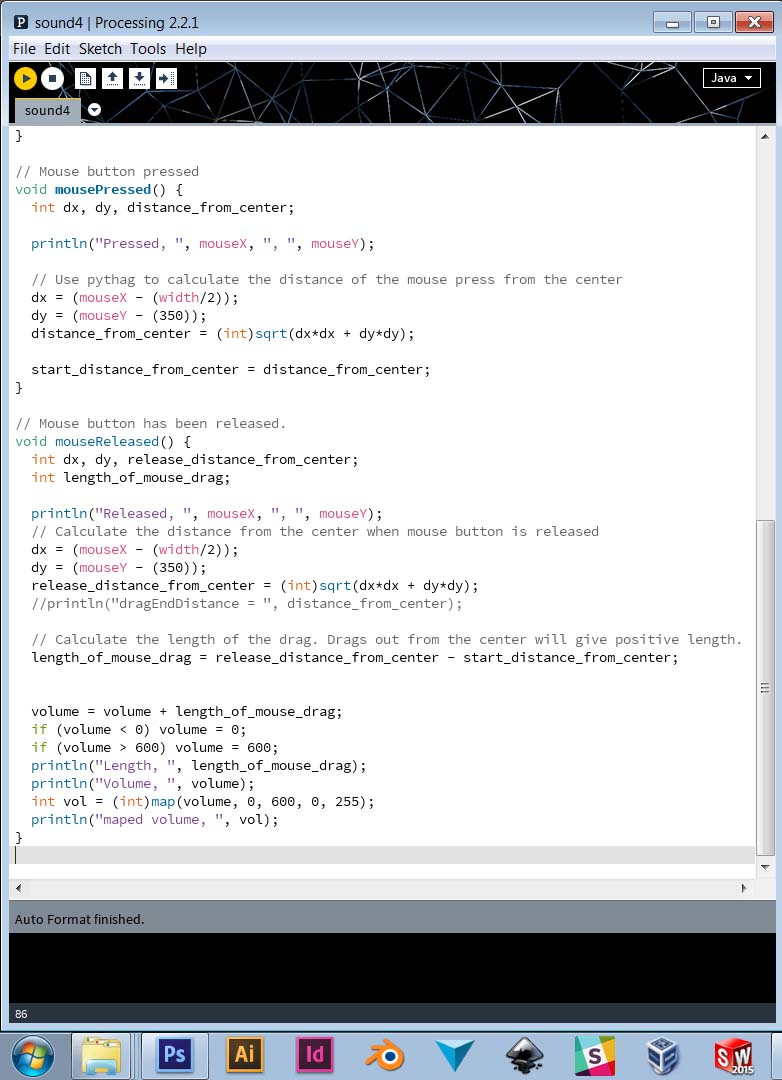Open the Tools menu
782x1080 pixels.
[148, 49]
